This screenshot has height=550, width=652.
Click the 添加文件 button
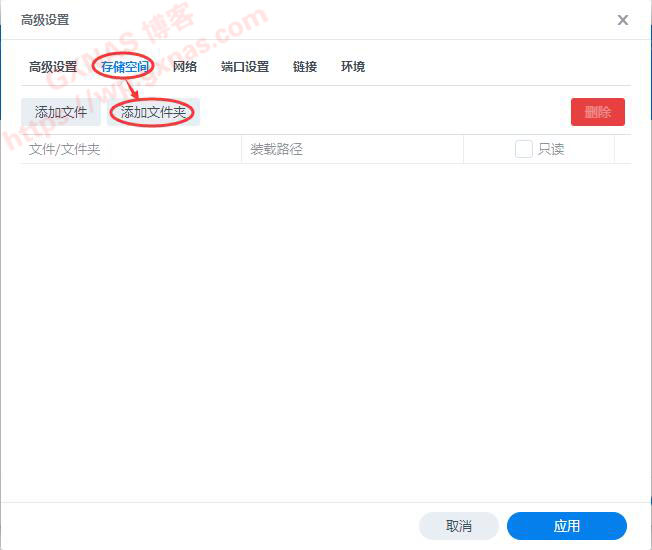point(61,112)
